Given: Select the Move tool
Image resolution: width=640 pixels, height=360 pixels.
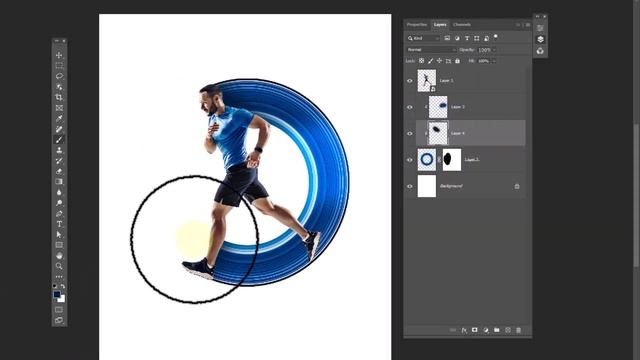Looking at the screenshot, I should click(x=59, y=55).
